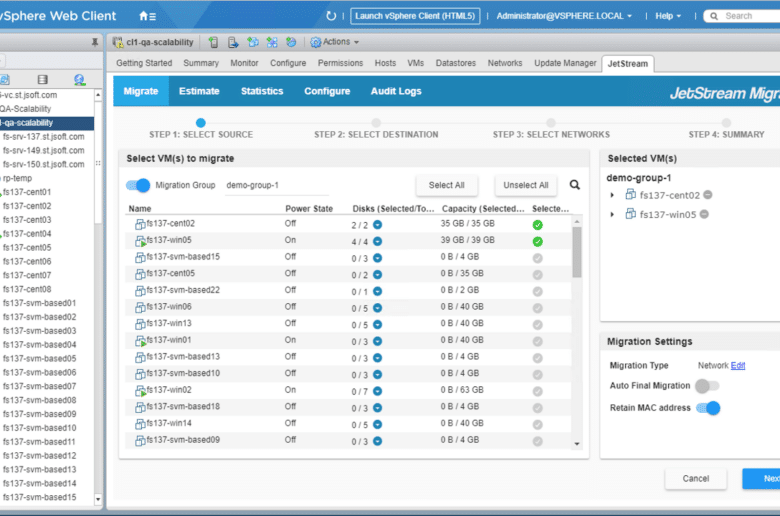Enable Auto Final Migration switch
This screenshot has width=780, height=516.
tap(707, 386)
